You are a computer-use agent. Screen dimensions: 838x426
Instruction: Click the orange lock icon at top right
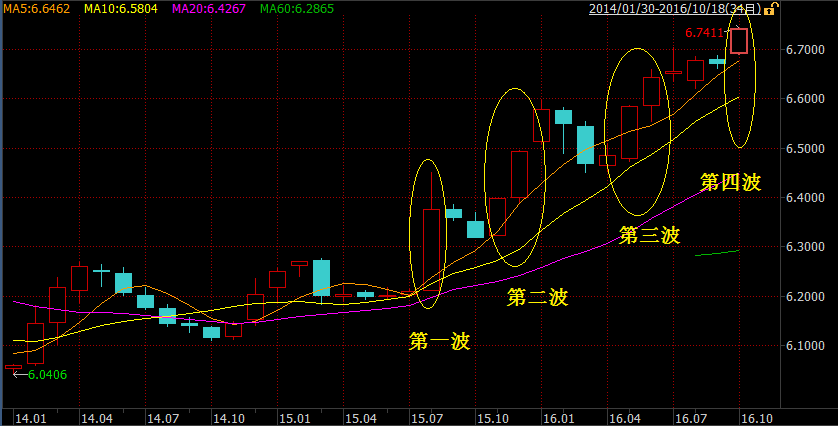(775, 9)
